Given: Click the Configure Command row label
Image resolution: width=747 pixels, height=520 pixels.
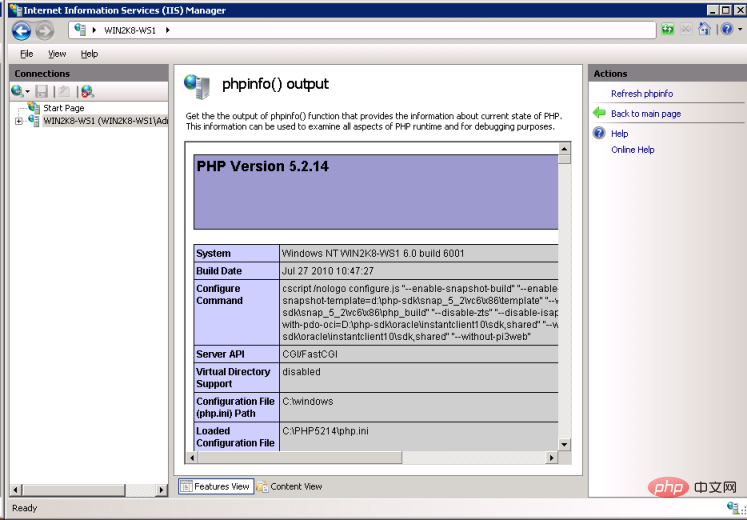Looking at the screenshot, I should [220, 294].
